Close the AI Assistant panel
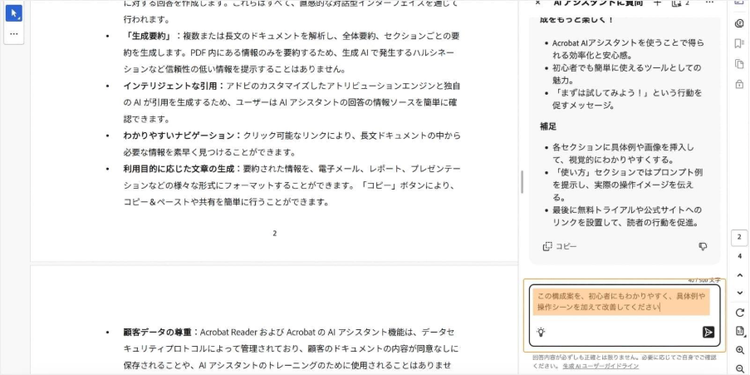 click(x=538, y=3)
